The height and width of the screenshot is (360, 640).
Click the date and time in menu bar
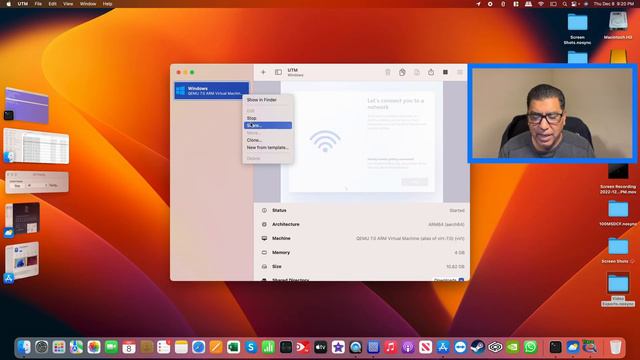tap(614, 4)
